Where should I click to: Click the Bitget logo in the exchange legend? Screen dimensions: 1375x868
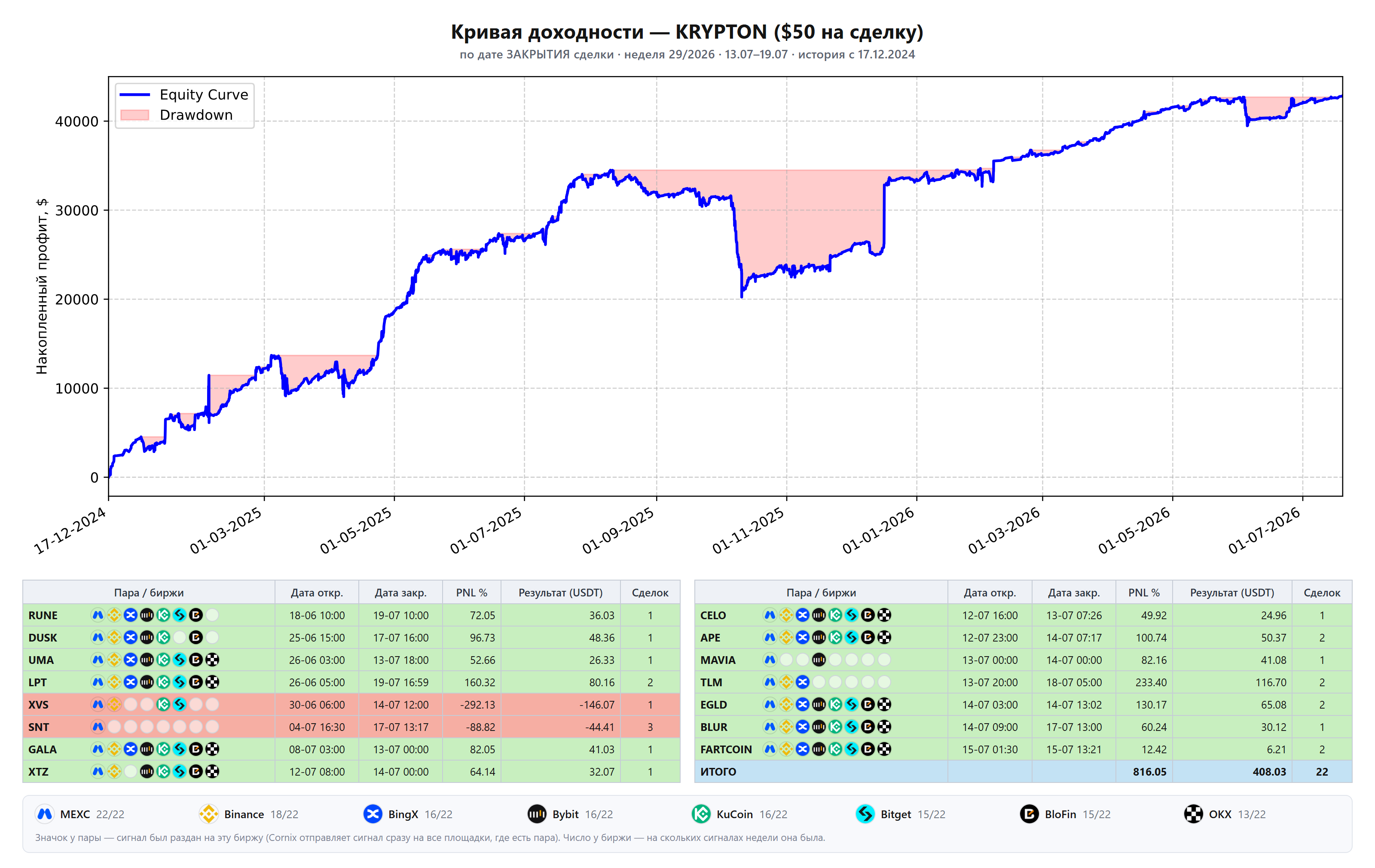tap(865, 814)
